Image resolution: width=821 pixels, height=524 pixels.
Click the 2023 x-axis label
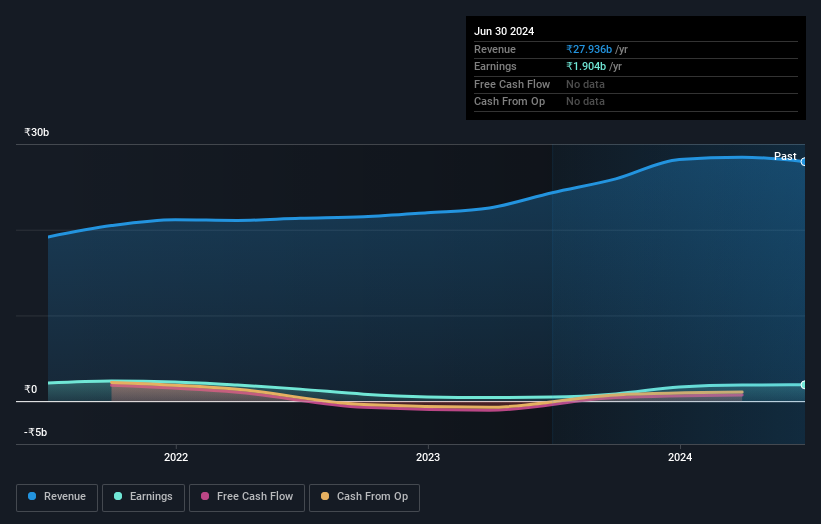coord(428,457)
